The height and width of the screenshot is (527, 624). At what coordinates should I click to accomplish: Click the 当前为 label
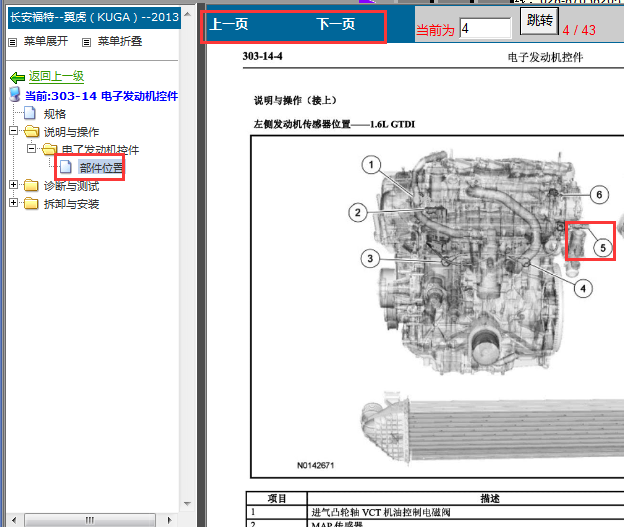pyautogui.click(x=435, y=30)
